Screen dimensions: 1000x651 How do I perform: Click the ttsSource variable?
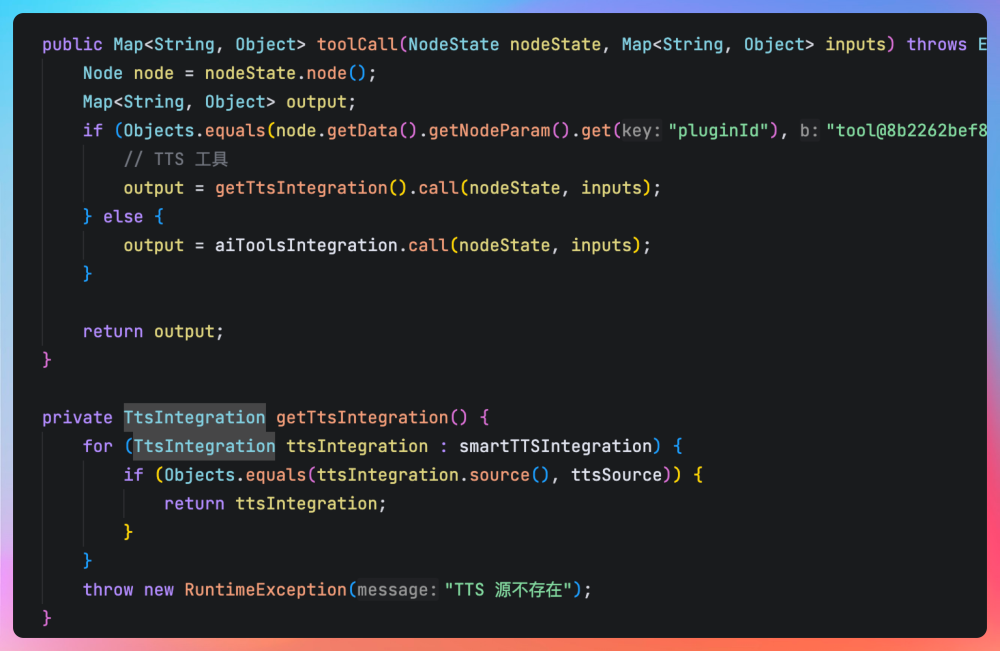[616, 475]
